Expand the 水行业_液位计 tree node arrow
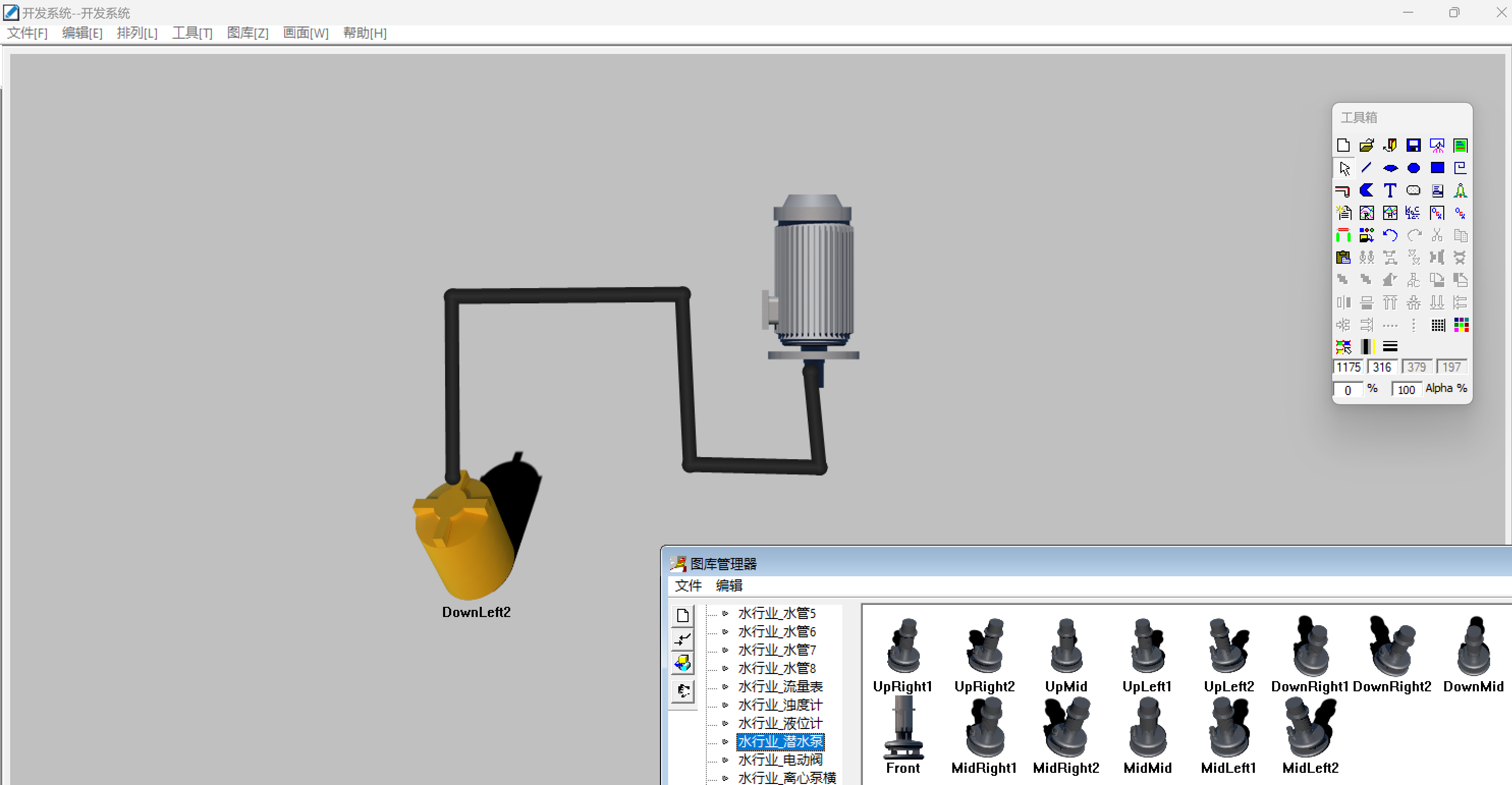The width and height of the screenshot is (1512, 785). pos(726,723)
